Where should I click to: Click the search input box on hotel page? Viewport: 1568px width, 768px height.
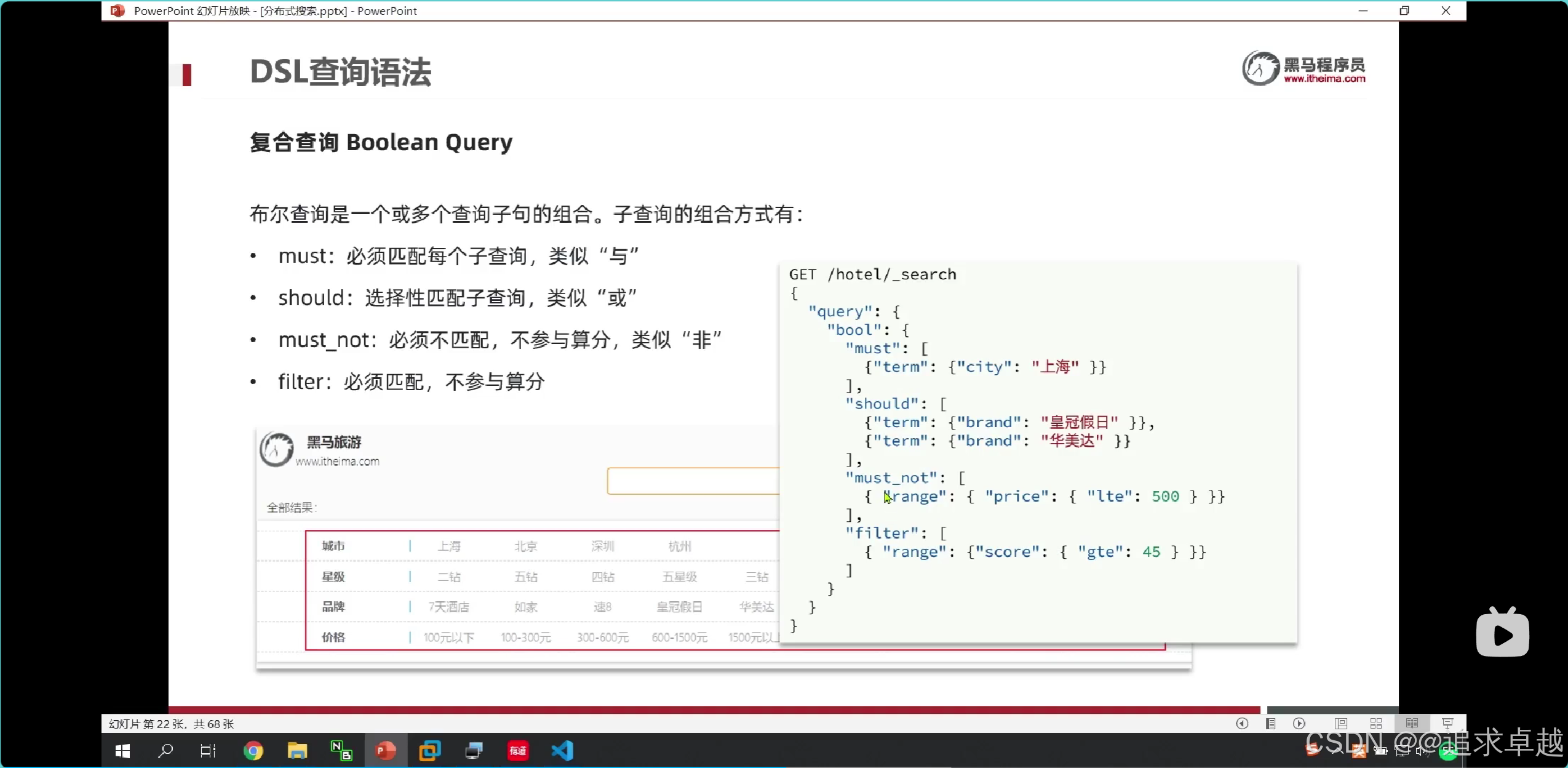(x=693, y=481)
